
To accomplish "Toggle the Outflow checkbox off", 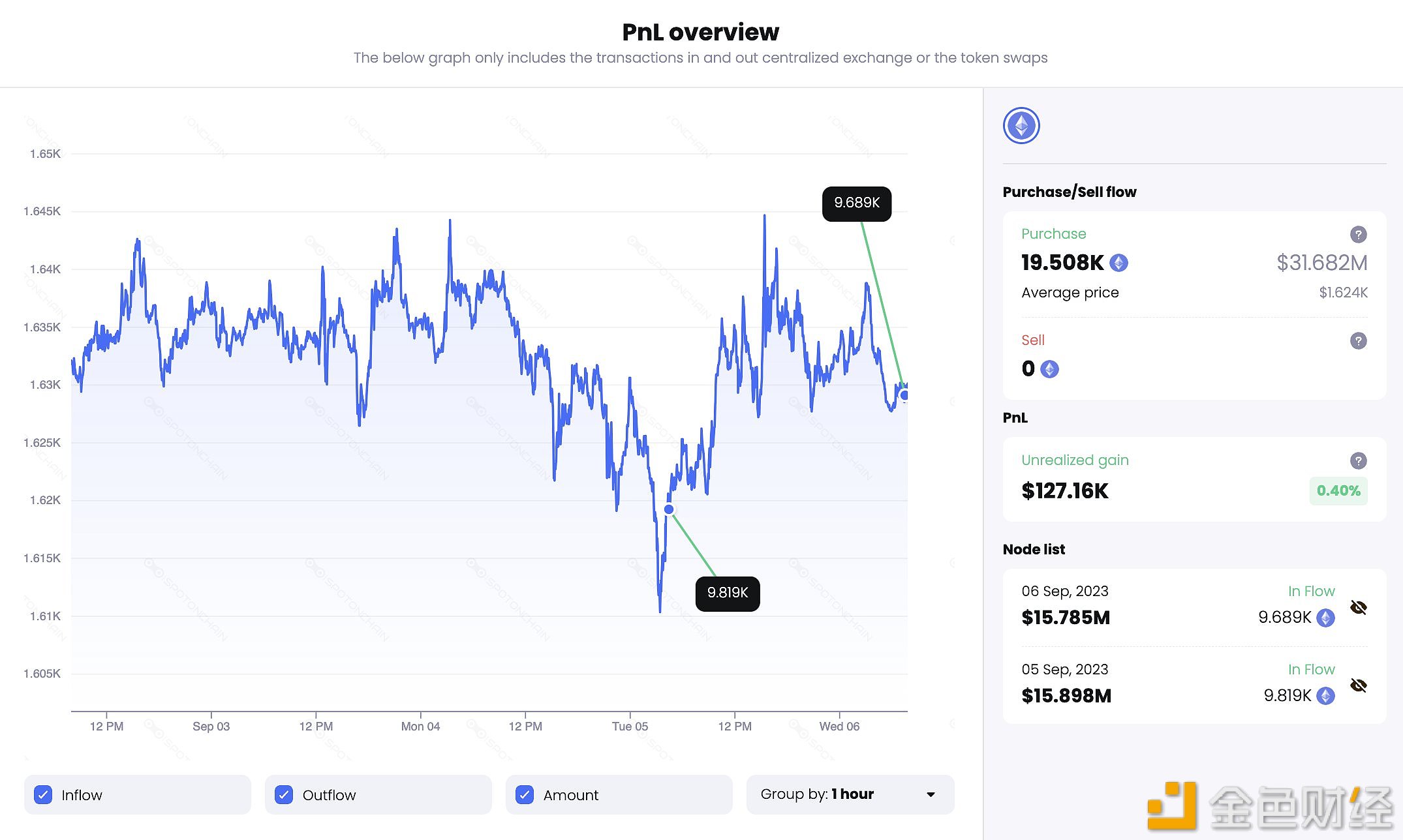I will [285, 795].
